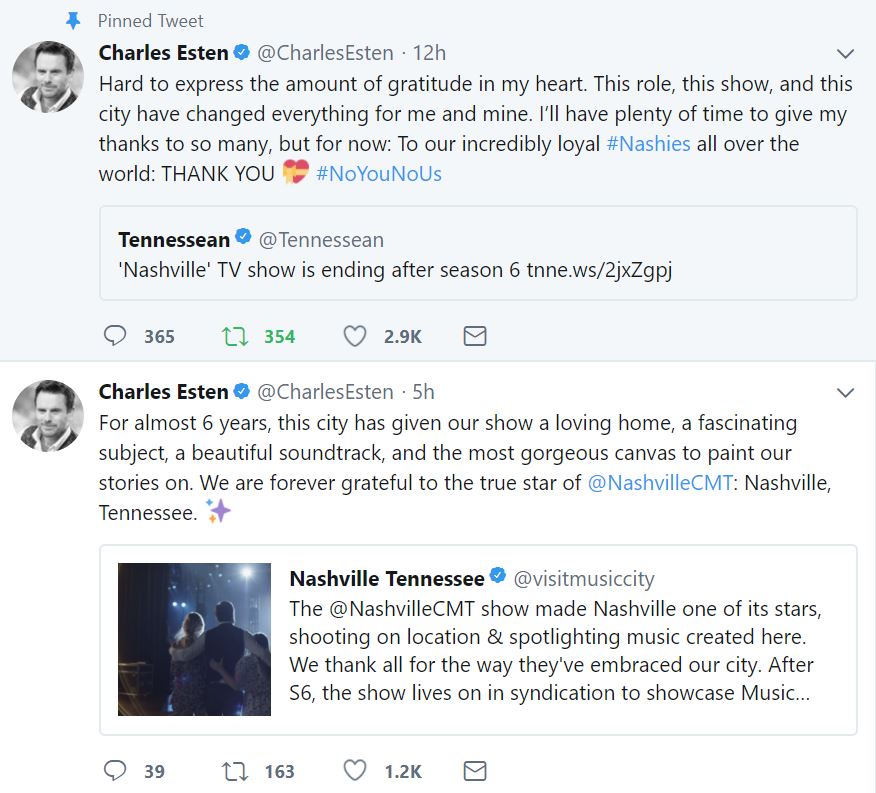
Task: Open the #NoYouNoUs hashtag link
Action: coord(379,174)
